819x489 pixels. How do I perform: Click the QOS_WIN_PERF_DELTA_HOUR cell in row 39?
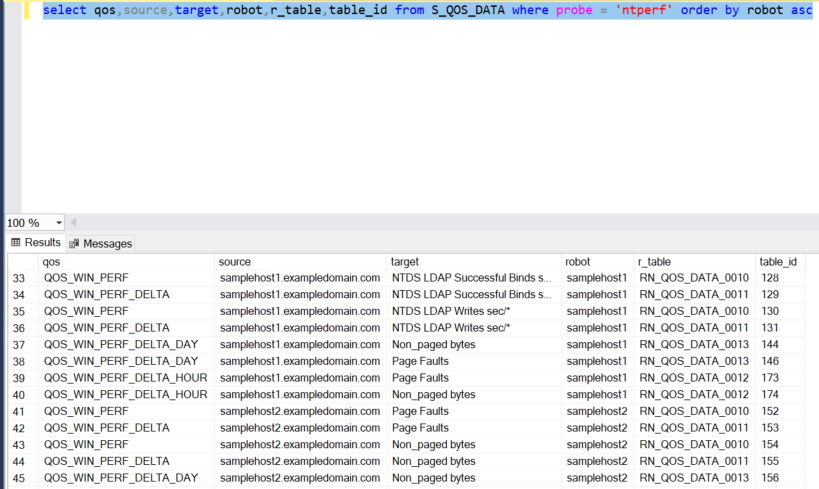[x=125, y=378]
